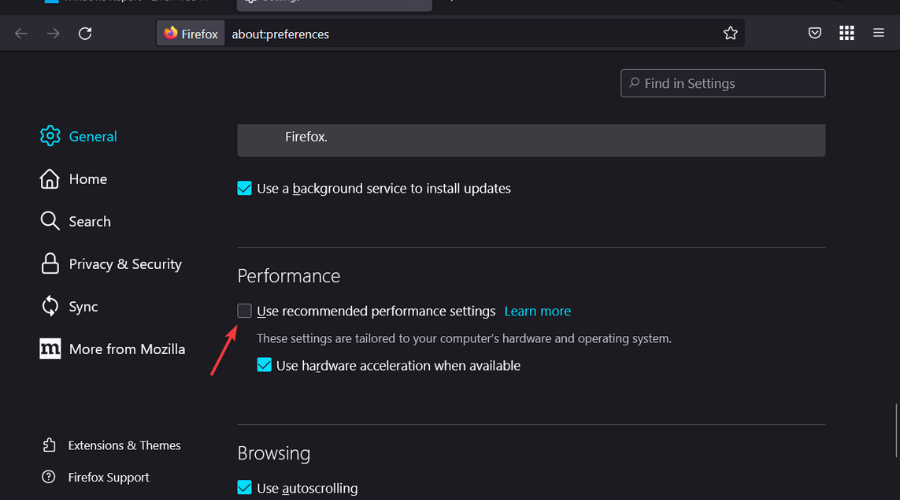Click Learn more link for performance

[537, 311]
